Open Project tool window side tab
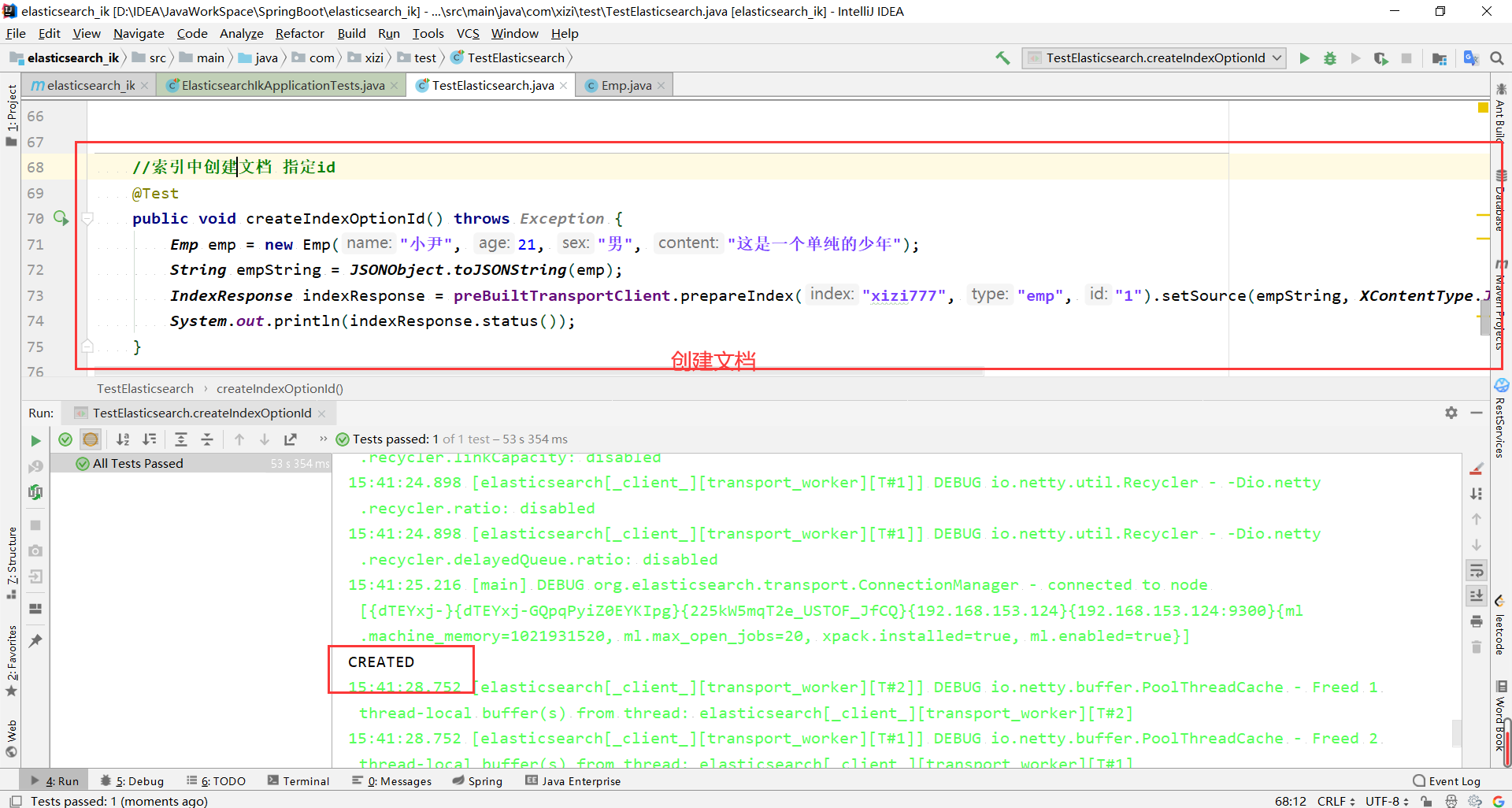 tap(11, 115)
